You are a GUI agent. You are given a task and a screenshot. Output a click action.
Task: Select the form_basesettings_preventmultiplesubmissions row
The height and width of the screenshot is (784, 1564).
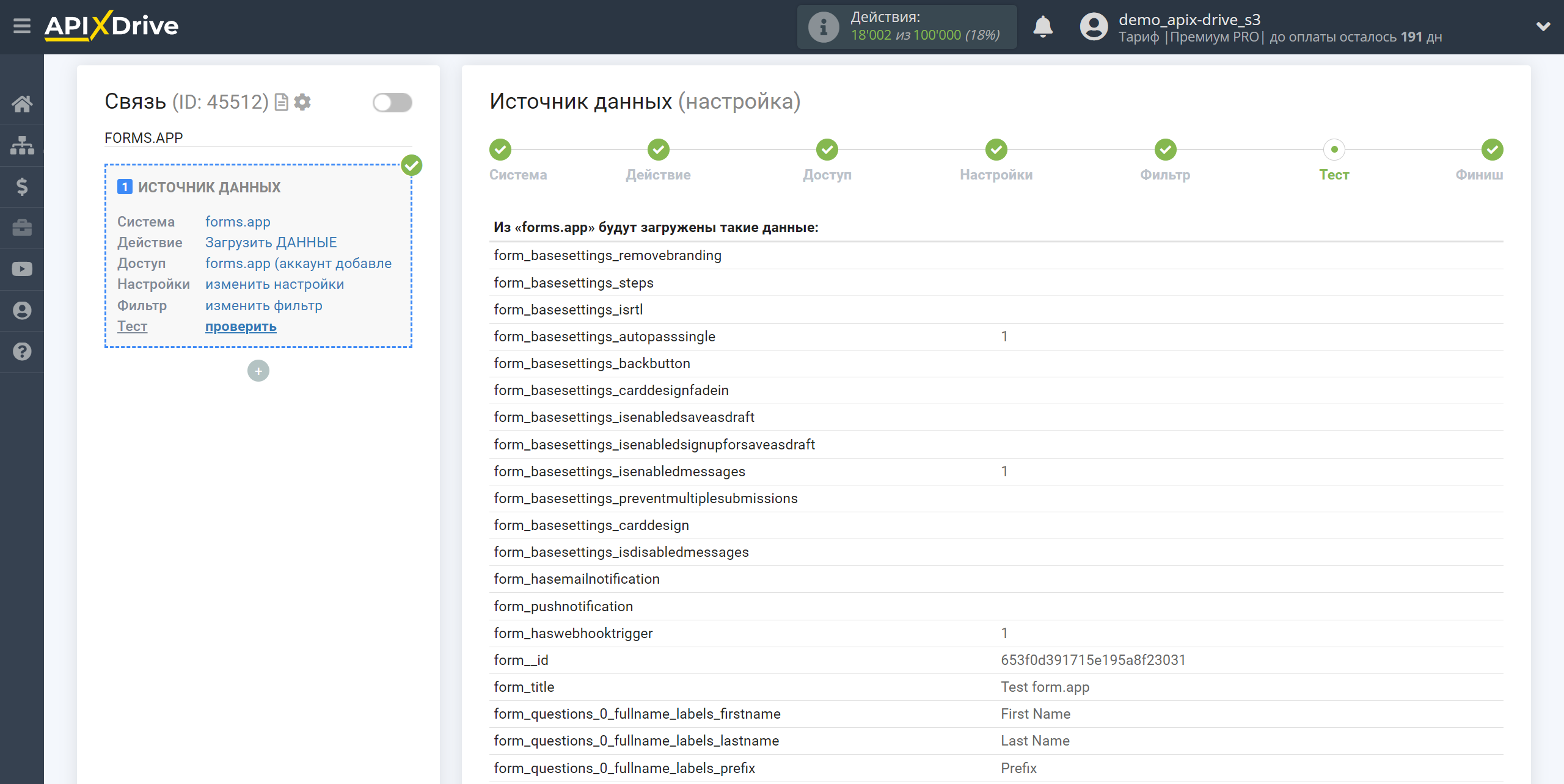click(996, 498)
